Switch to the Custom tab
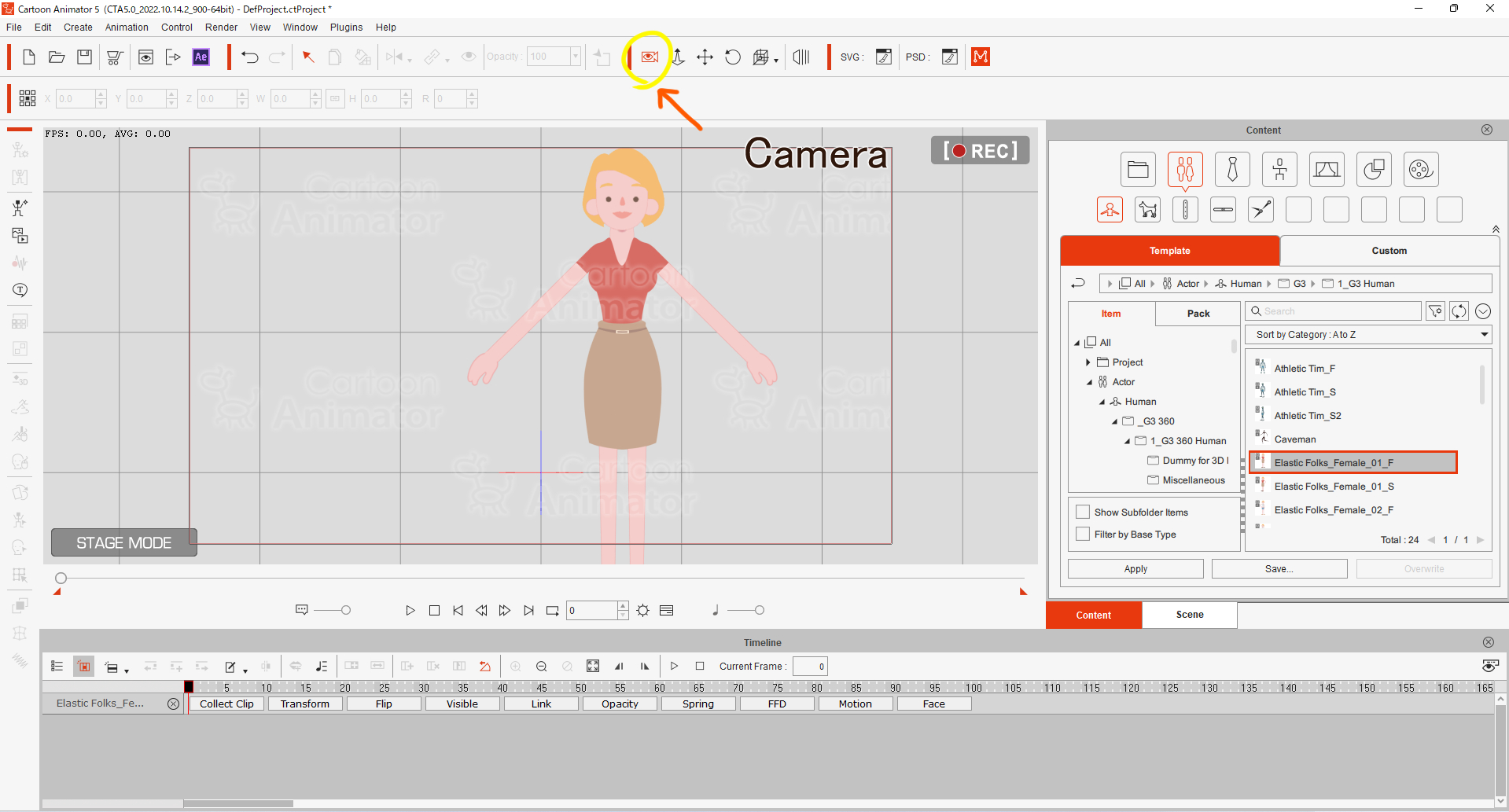1509x812 pixels. pos(1389,250)
